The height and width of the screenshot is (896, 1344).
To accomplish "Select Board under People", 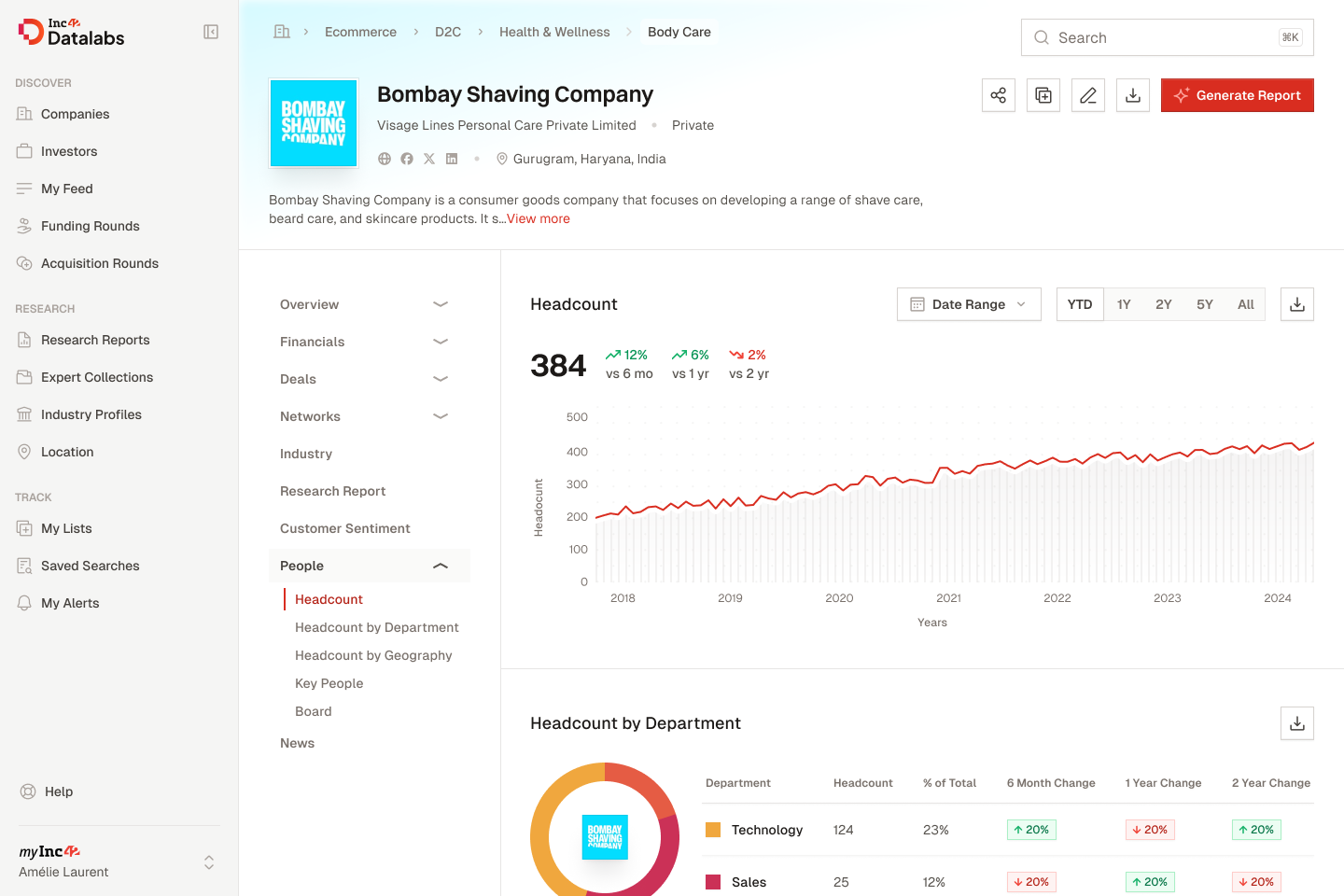I will (x=314, y=711).
